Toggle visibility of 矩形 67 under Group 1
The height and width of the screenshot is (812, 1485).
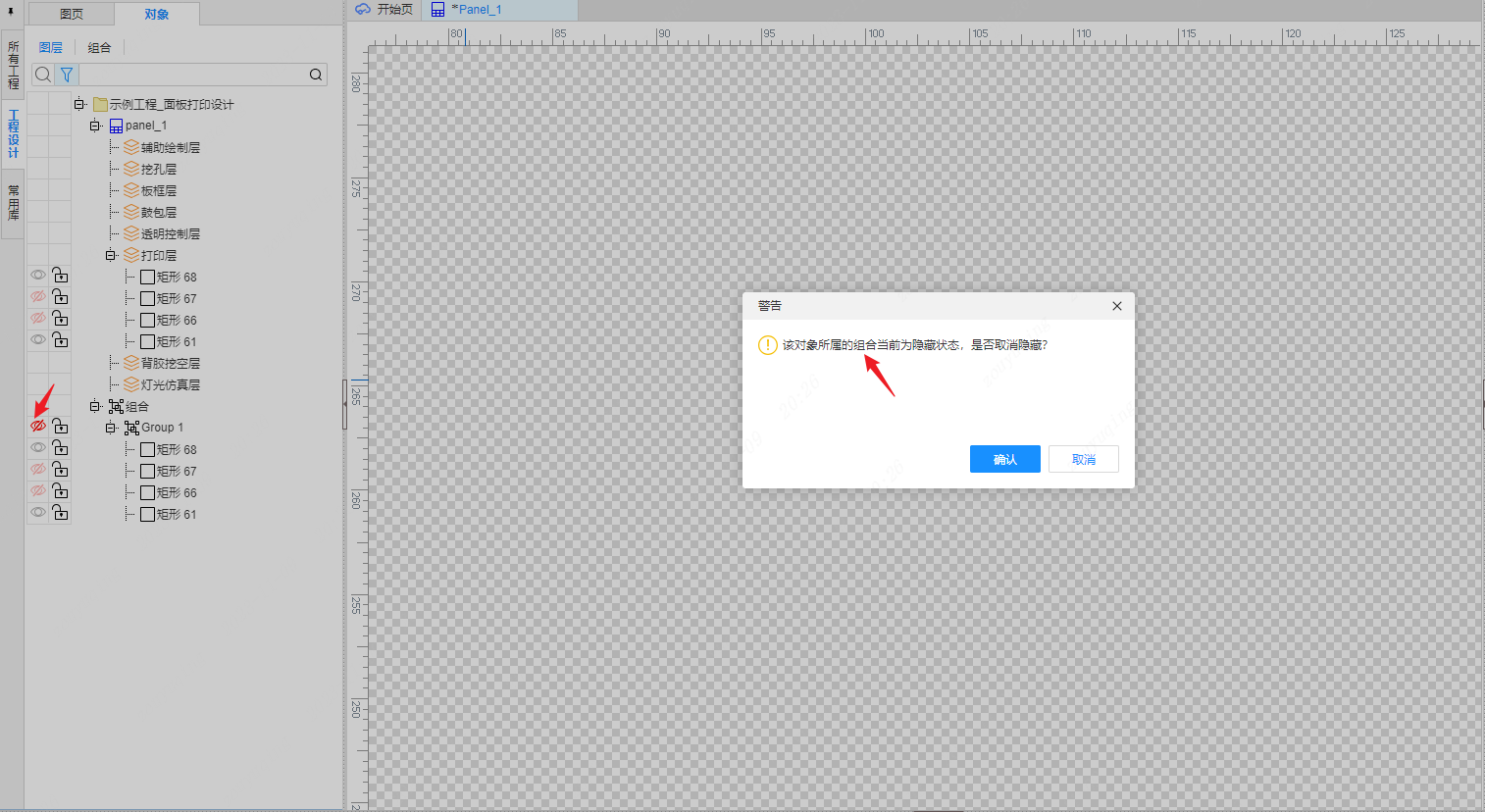pos(38,470)
